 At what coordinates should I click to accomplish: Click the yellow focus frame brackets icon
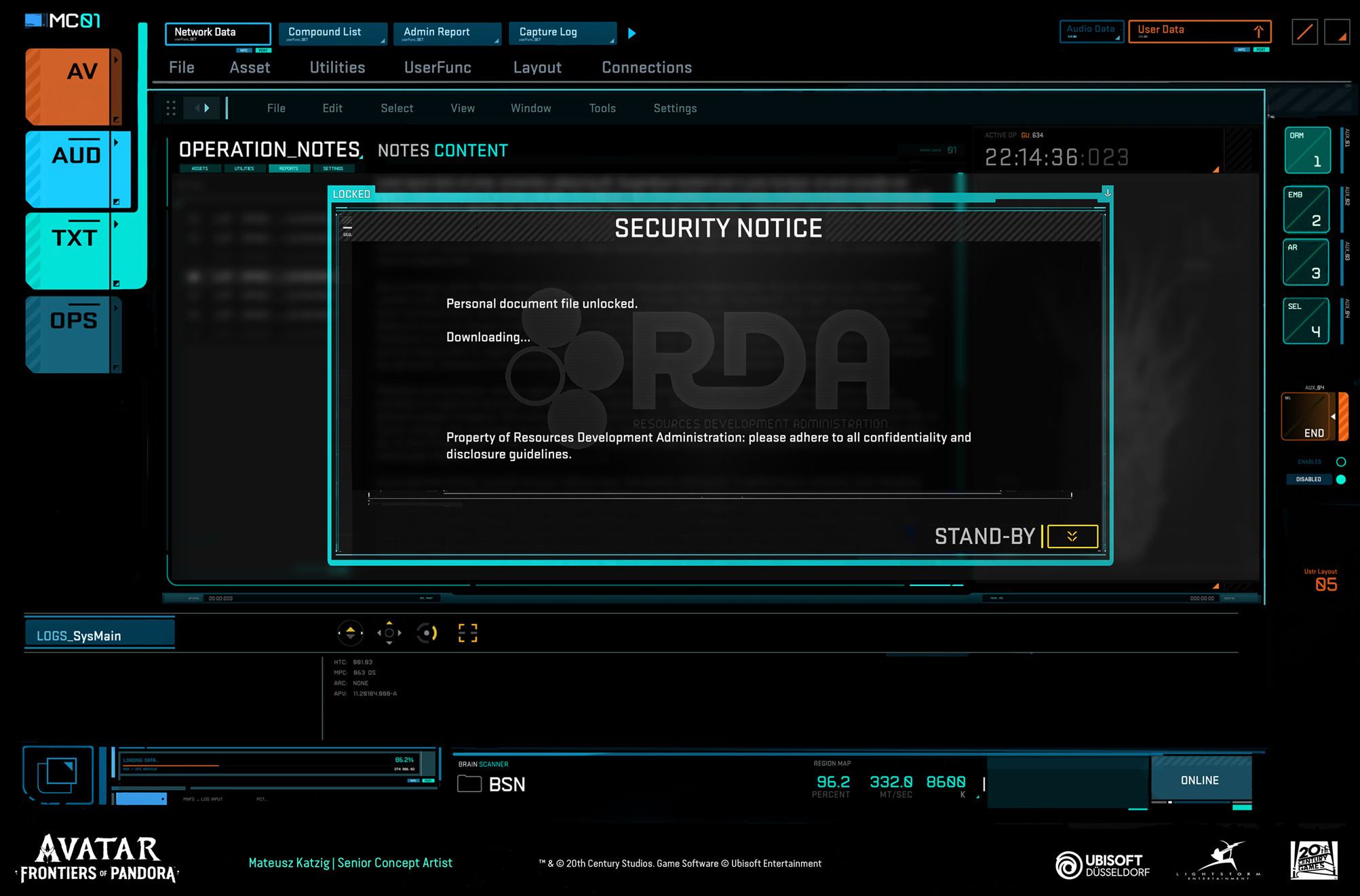click(467, 633)
